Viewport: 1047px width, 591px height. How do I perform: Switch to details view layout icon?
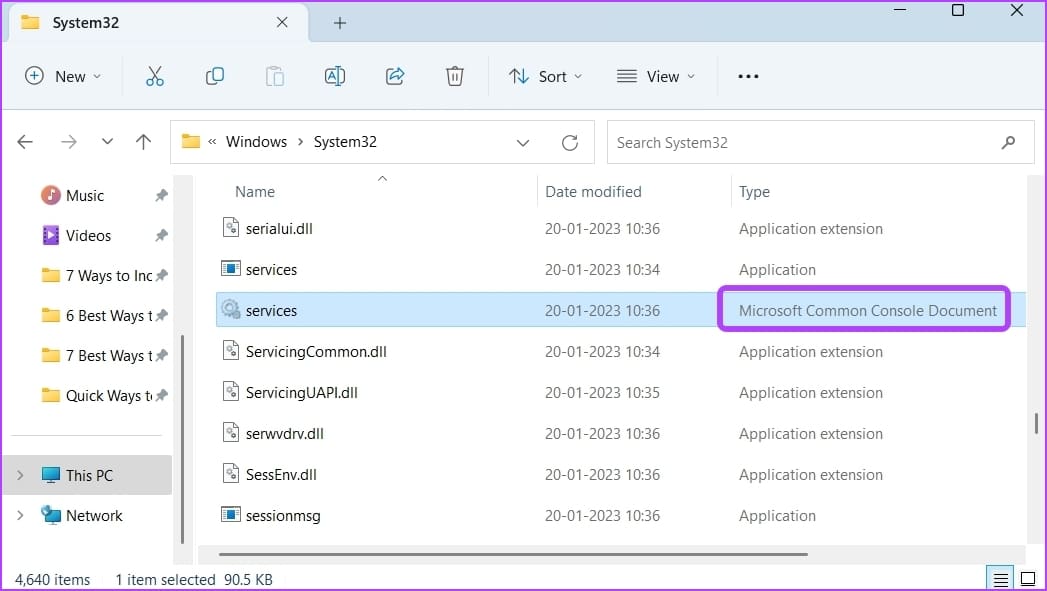coord(1000,579)
